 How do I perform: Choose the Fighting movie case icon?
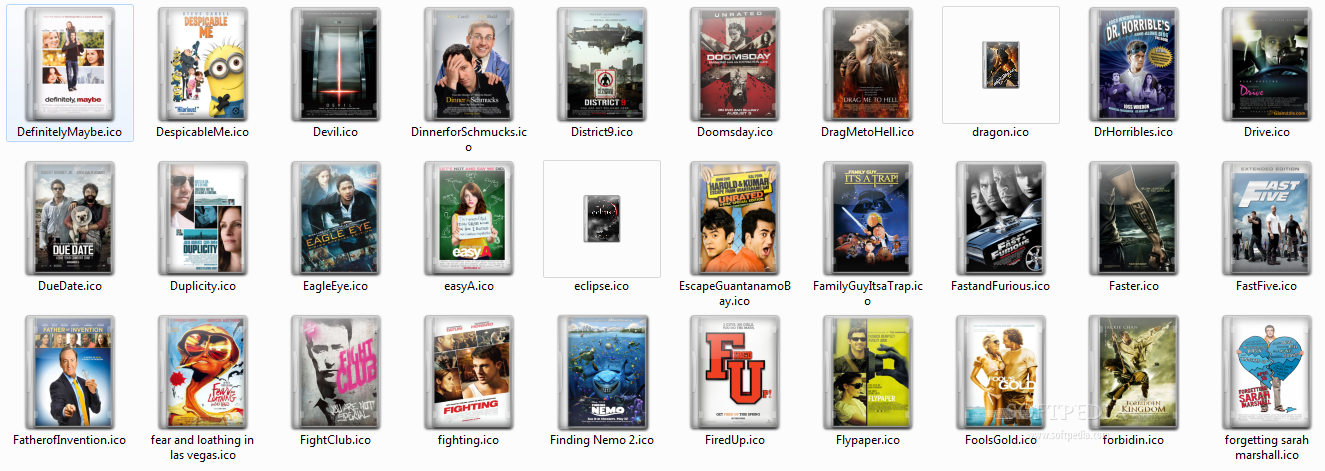tap(469, 371)
